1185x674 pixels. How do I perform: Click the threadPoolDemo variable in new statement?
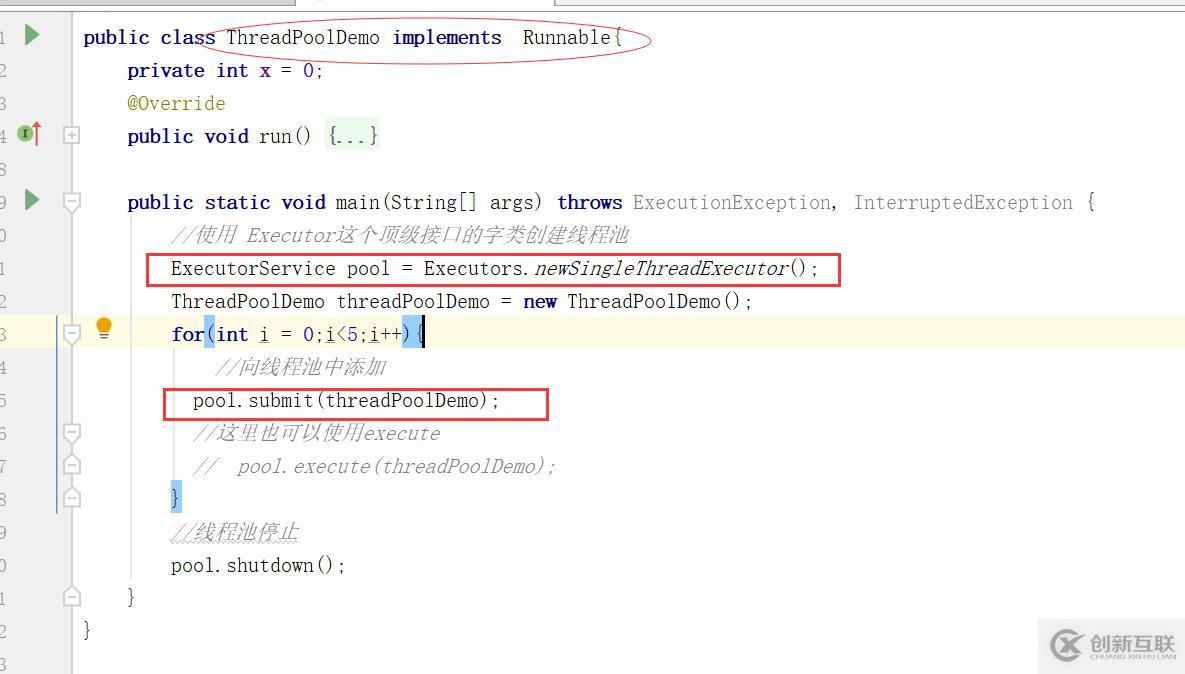(x=413, y=301)
